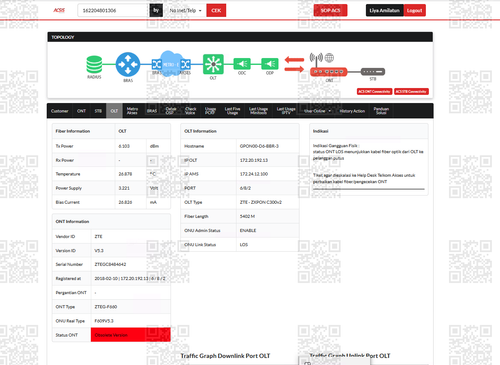Viewport: 500px width, 365px height.
Task: Click the TOPOLOGY panel header
Action: 240,37
